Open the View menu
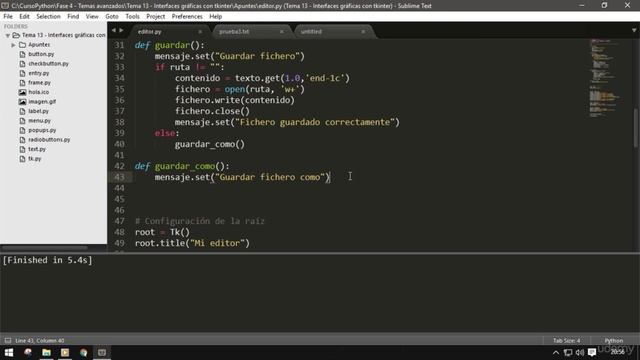The width and height of the screenshot is (640, 360). tap(92, 16)
